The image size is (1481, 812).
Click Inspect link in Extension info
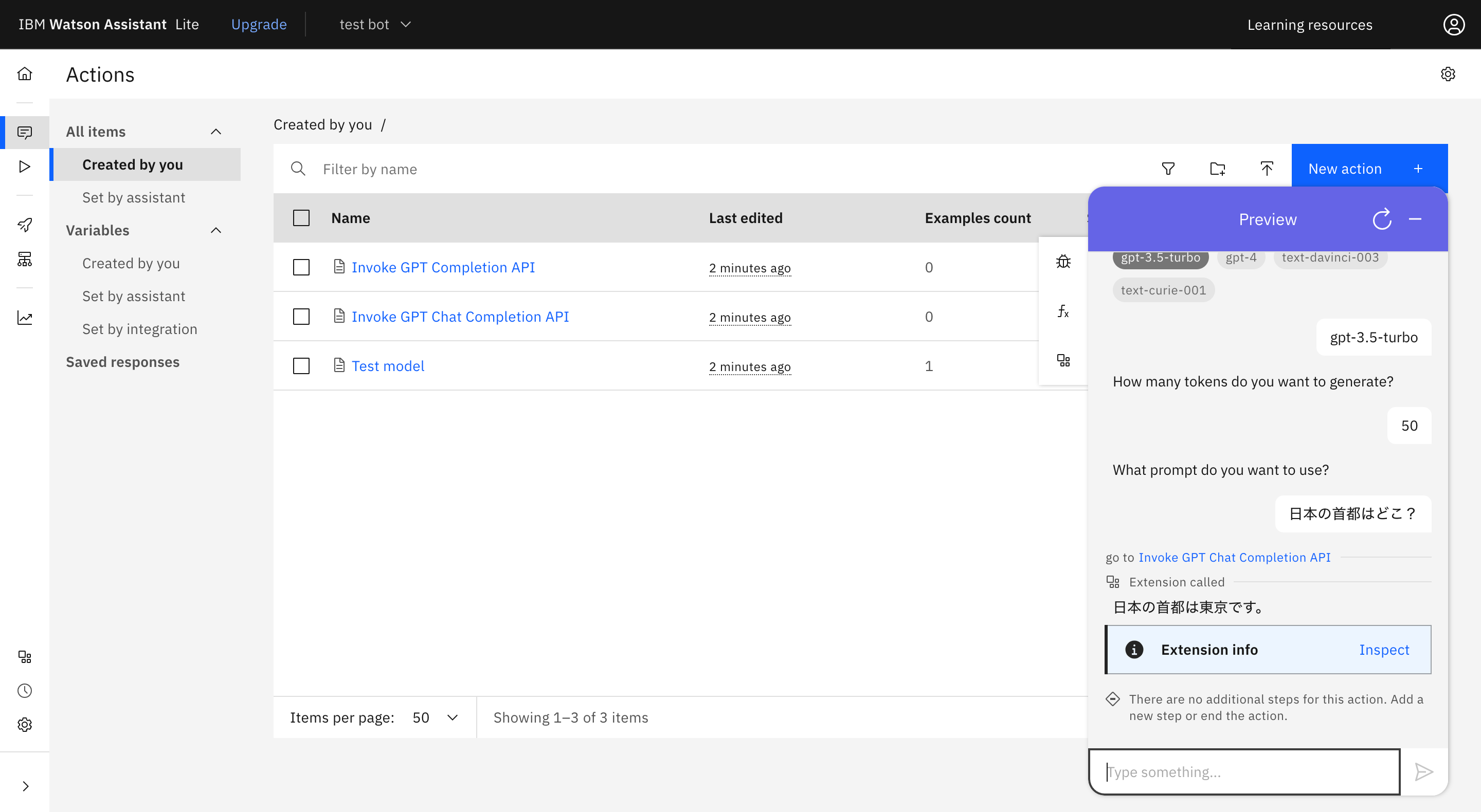(x=1383, y=650)
